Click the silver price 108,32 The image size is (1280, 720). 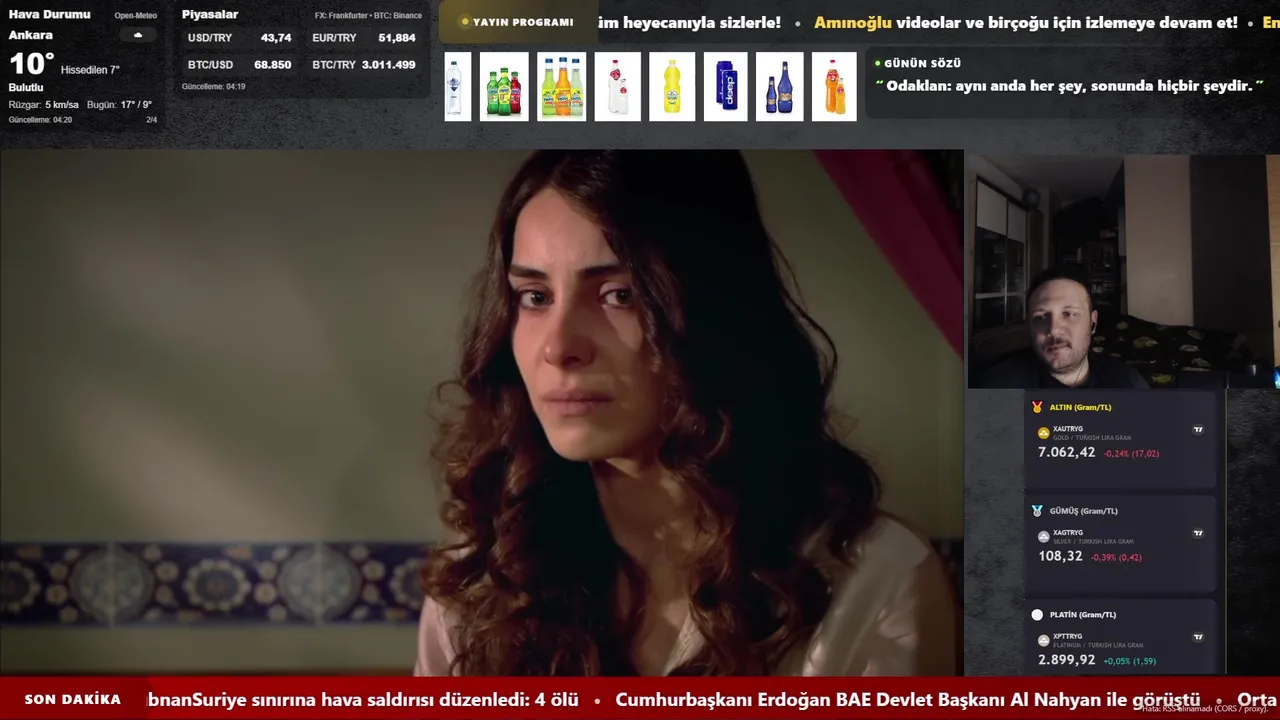(x=1060, y=556)
